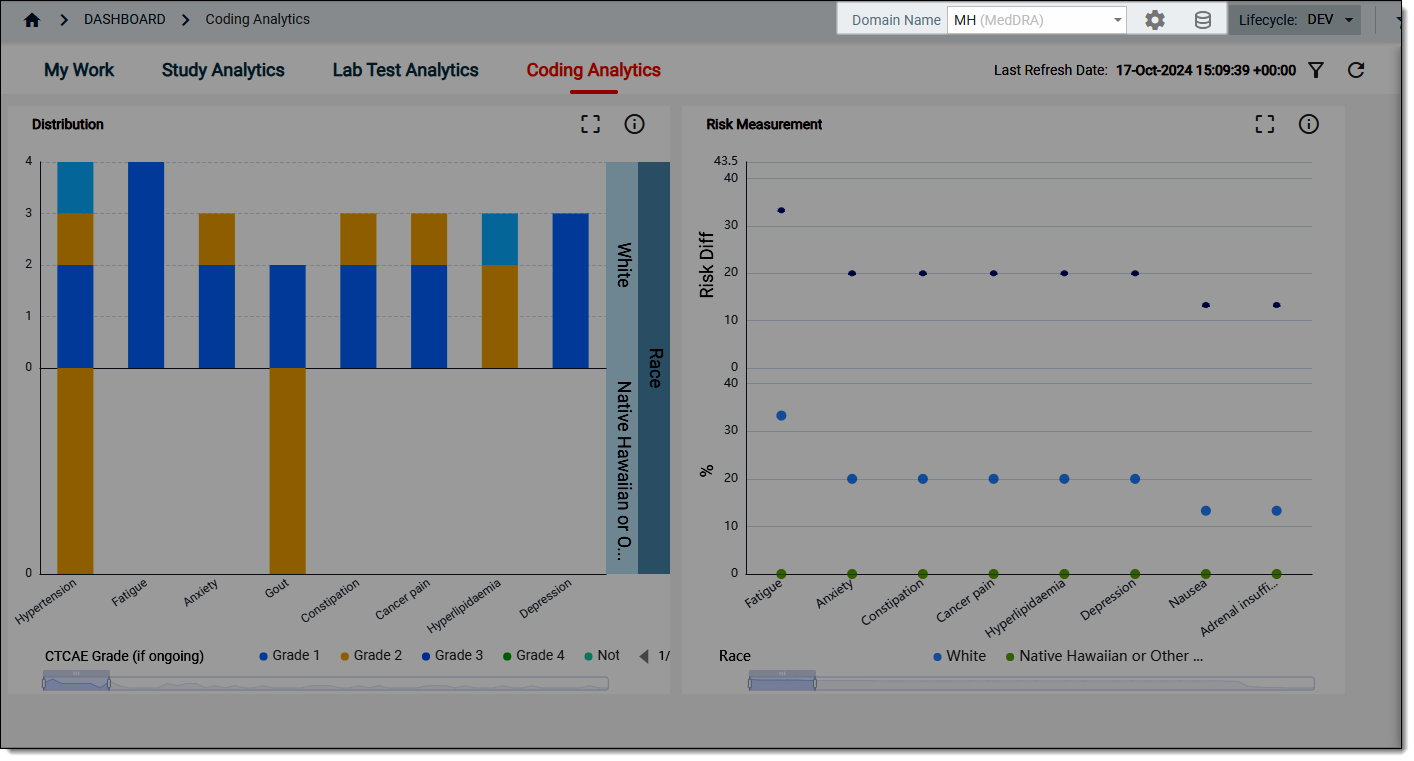The width and height of the screenshot is (1414, 761).
Task: Toggle Grade 2 legend item
Action: pos(371,656)
